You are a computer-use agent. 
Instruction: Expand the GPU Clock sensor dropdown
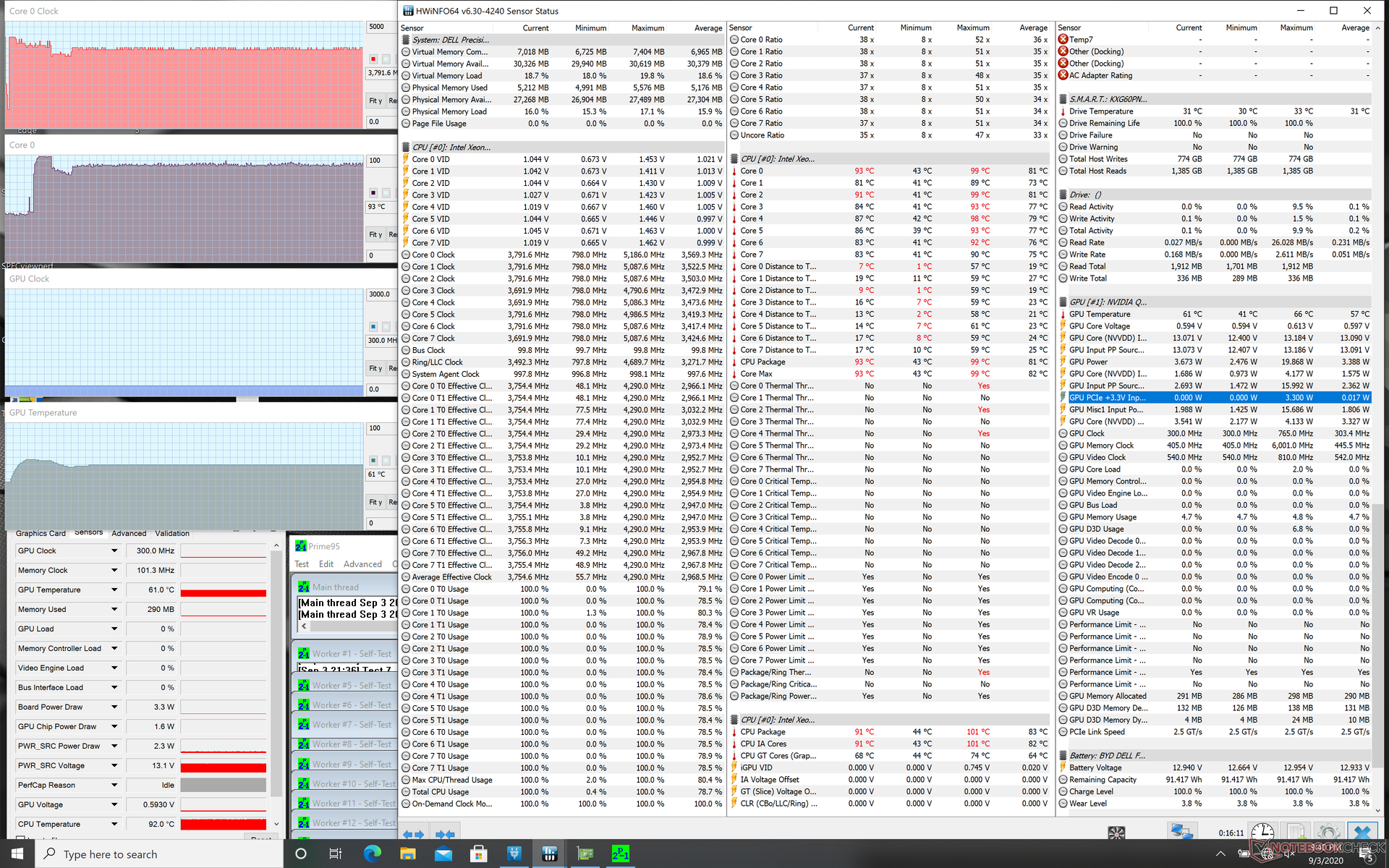(x=114, y=551)
